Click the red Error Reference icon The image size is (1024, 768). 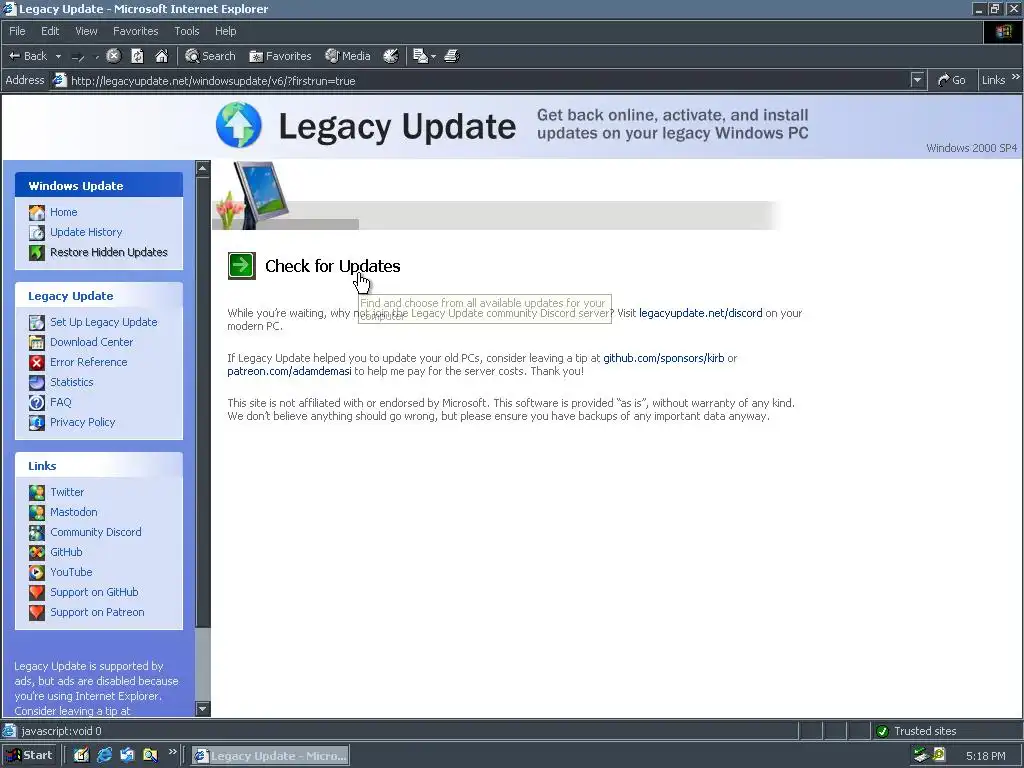point(37,362)
